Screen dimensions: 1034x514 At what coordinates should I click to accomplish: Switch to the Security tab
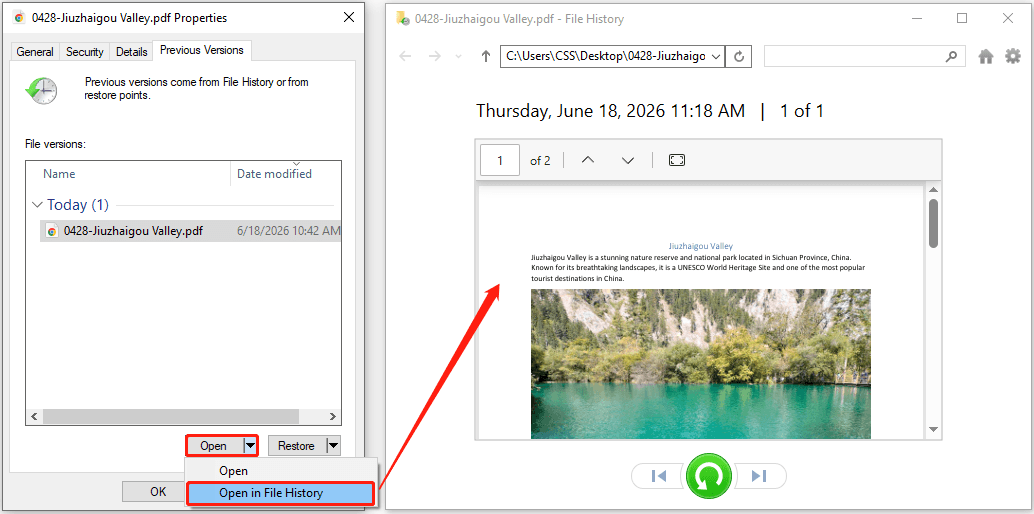(85, 51)
